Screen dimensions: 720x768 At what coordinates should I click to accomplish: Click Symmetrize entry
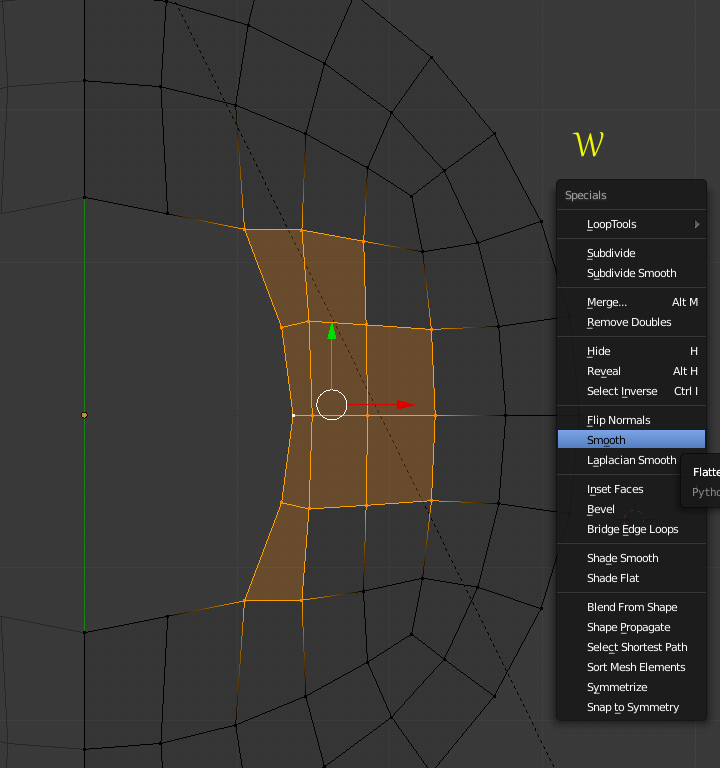point(631,688)
